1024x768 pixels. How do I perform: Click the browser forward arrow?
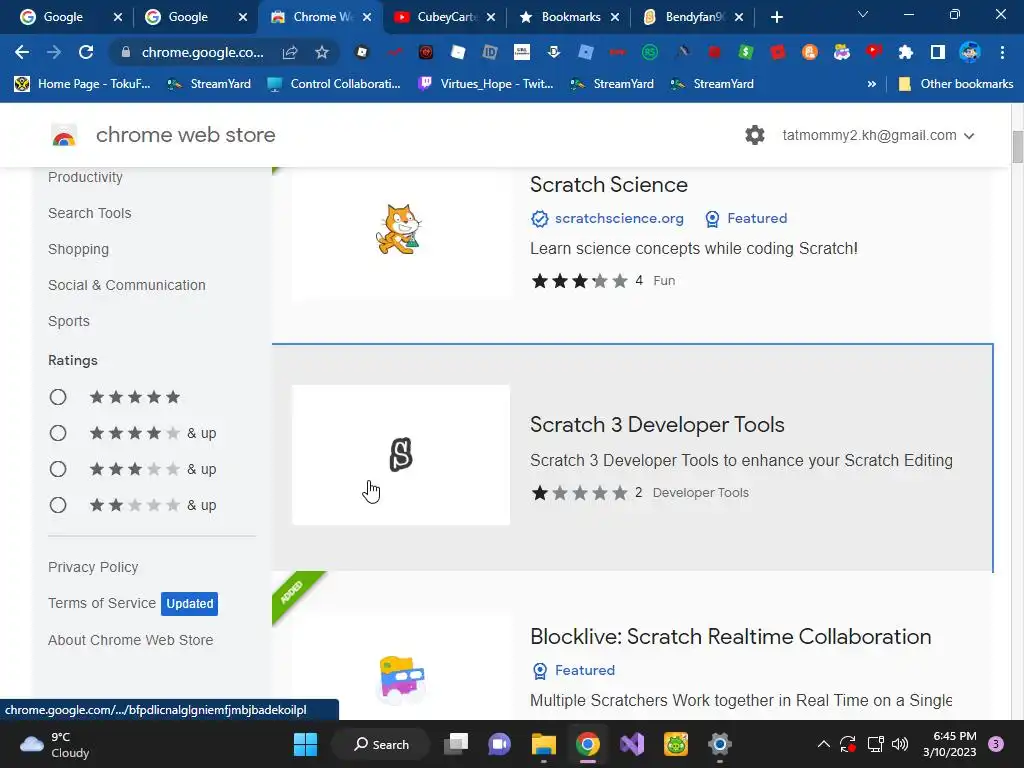(x=54, y=52)
